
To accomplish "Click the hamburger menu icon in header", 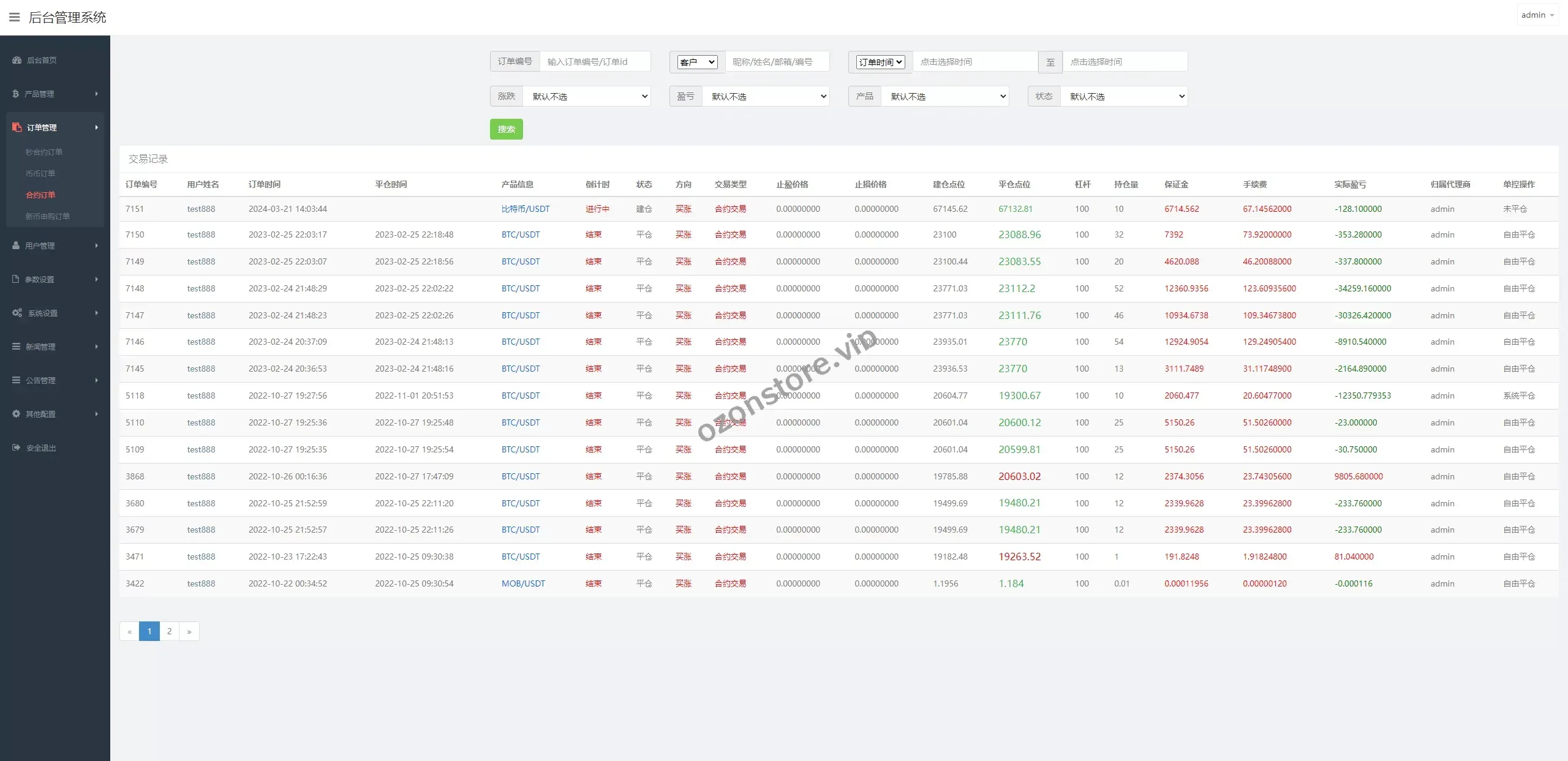I will click(14, 17).
